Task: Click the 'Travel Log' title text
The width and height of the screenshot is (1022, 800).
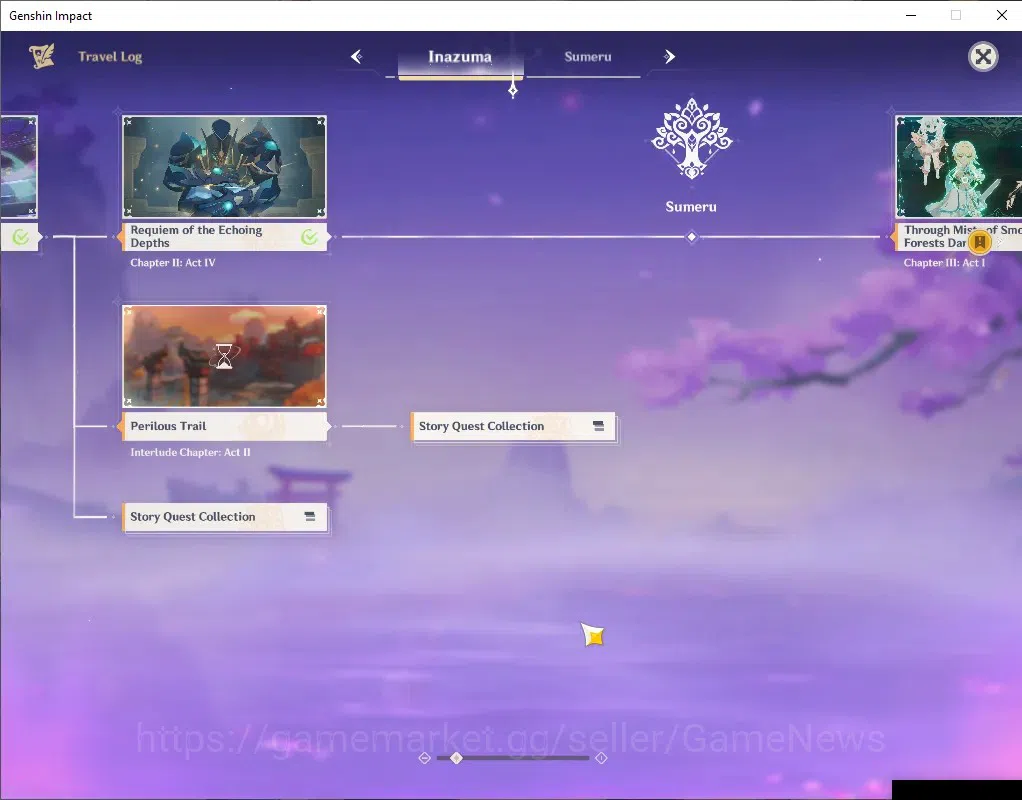Action: 110,57
